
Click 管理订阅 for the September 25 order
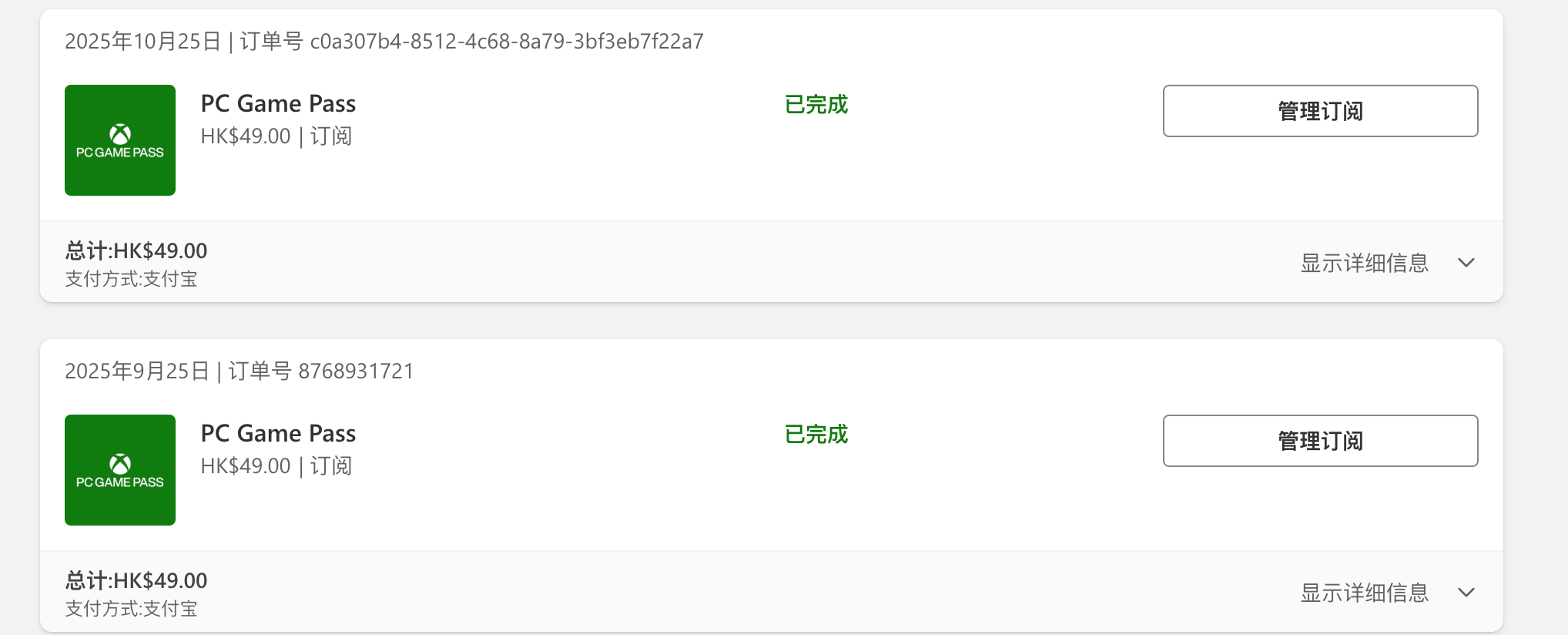(x=1320, y=441)
